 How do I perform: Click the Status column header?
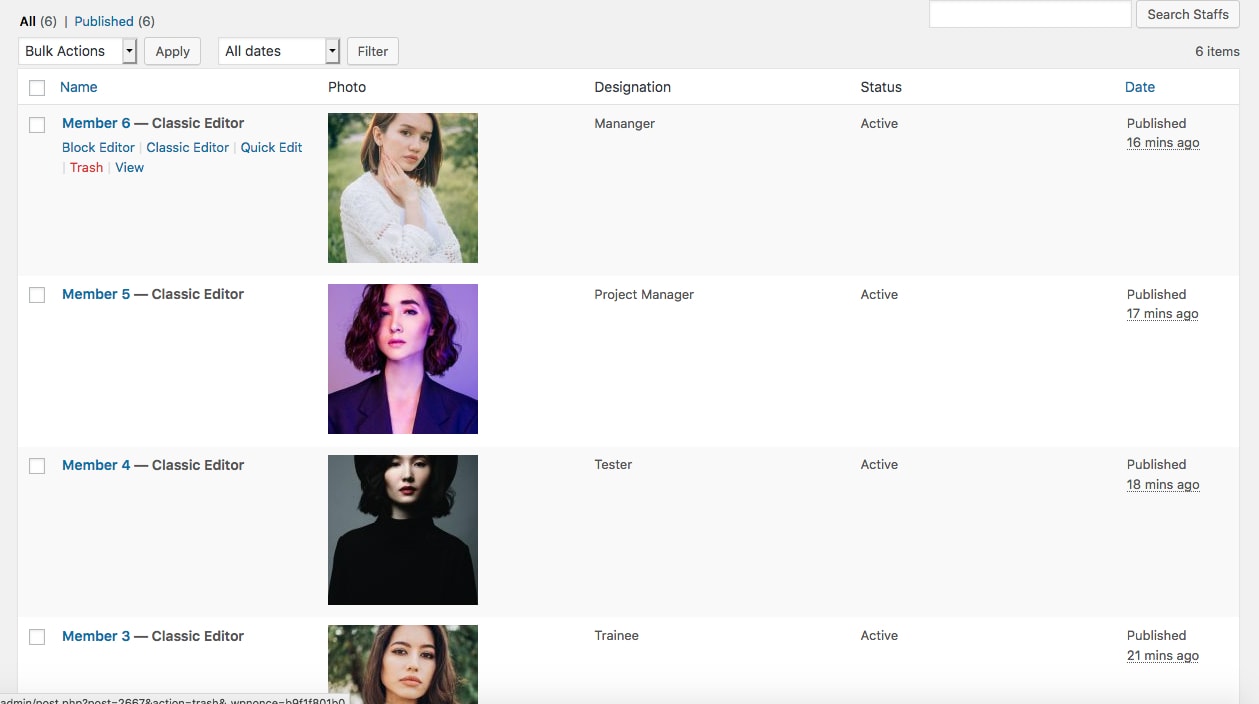pos(881,87)
